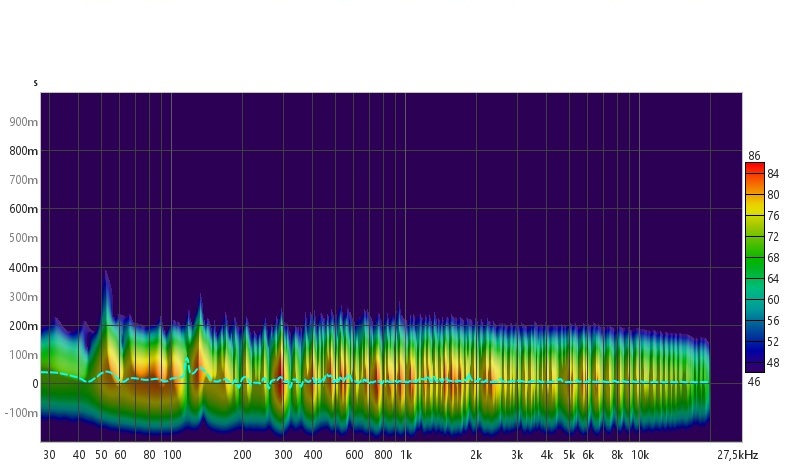Image resolution: width=800 pixels, height=467 pixels.
Task: Click the 900m time axis label
Action: [24, 122]
